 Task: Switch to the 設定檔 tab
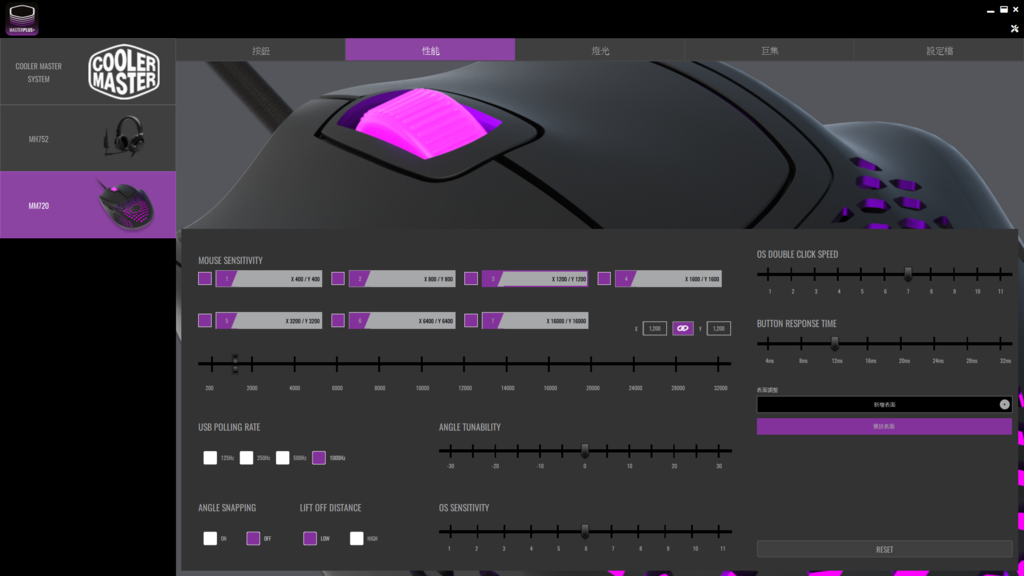[939, 50]
